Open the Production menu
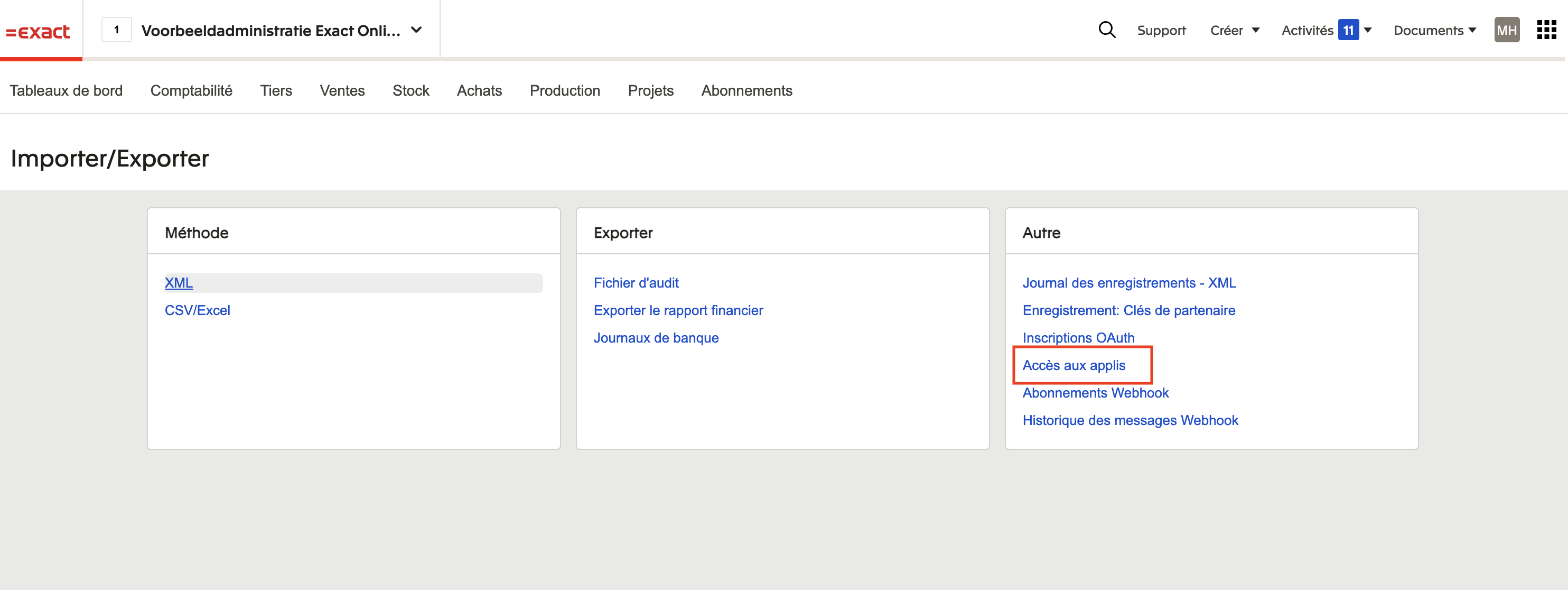This screenshot has width=1568, height=590. pos(564,91)
